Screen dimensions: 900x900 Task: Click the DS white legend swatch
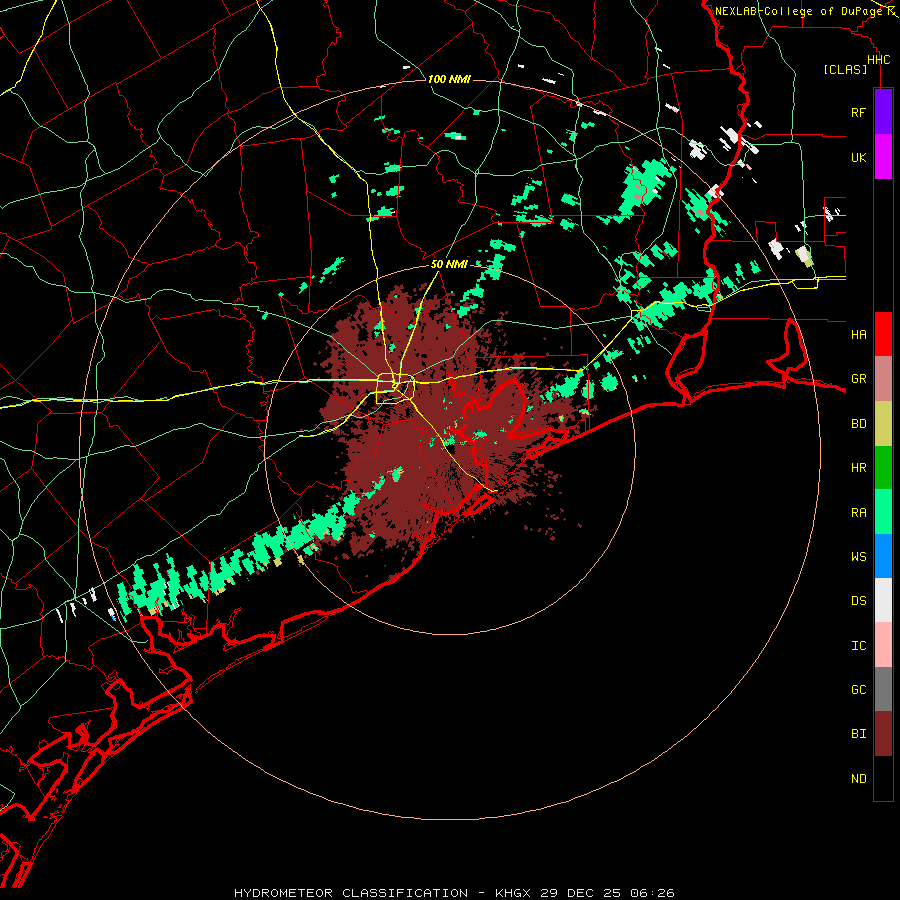tap(883, 600)
